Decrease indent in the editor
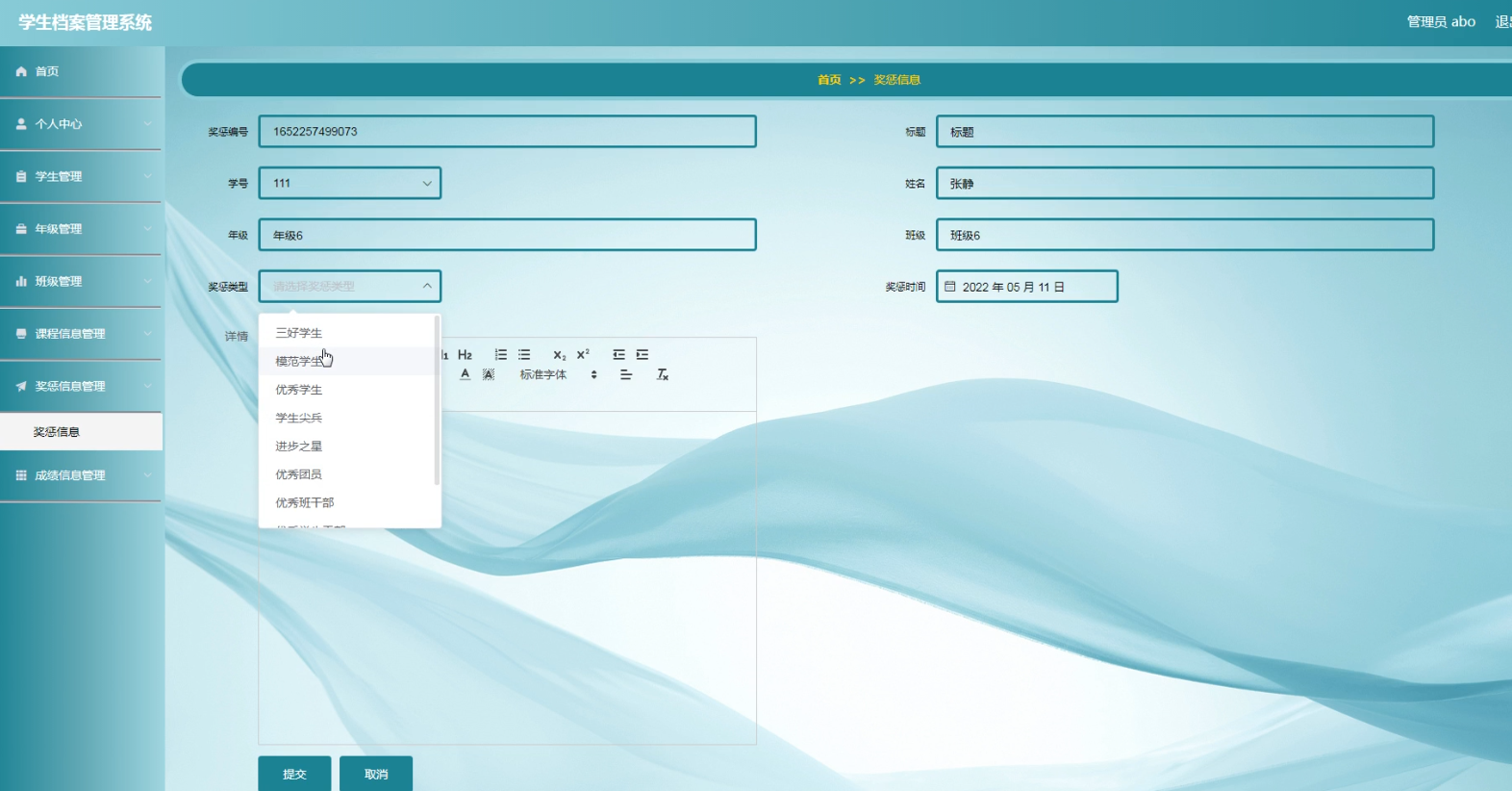The width and height of the screenshot is (1512, 791). point(618,355)
